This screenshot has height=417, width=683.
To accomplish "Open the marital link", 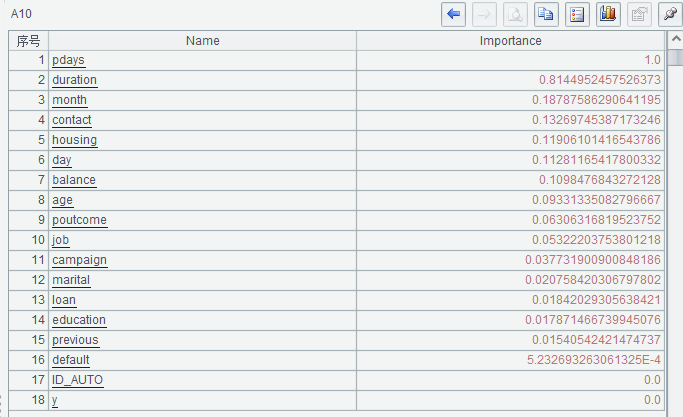I will [71, 281].
